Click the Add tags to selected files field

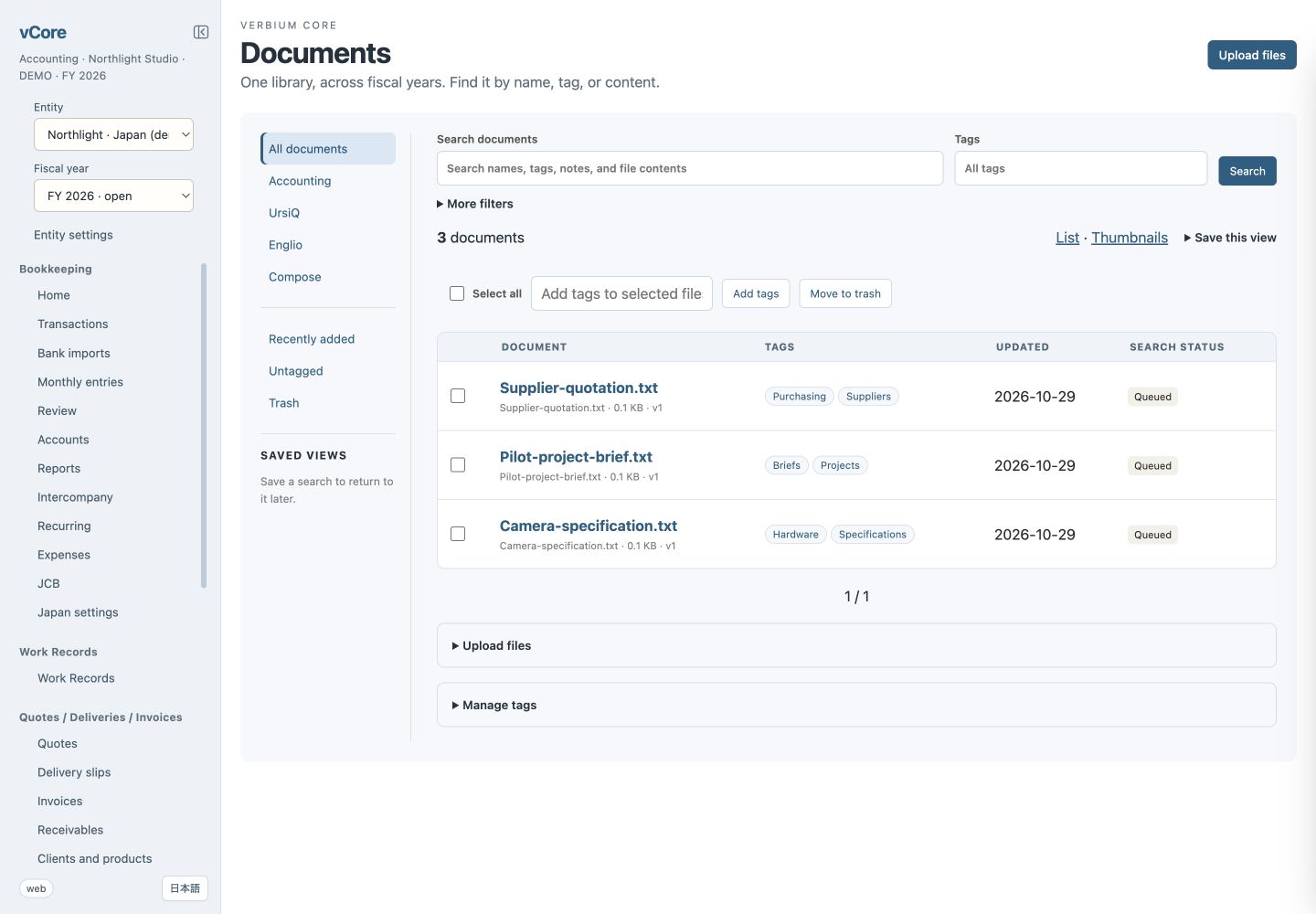coord(621,293)
